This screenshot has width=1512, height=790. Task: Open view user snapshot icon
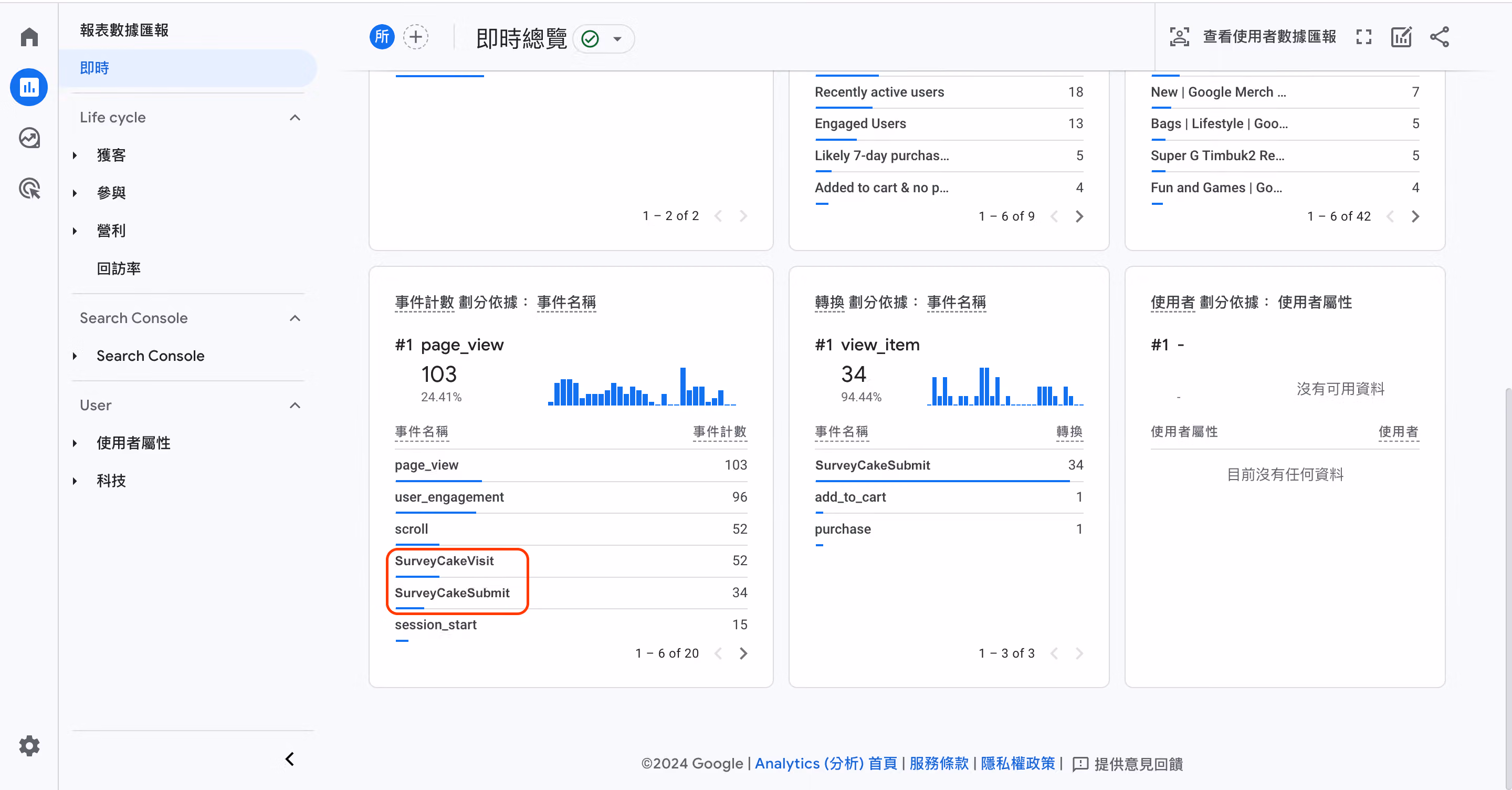pos(1179,37)
